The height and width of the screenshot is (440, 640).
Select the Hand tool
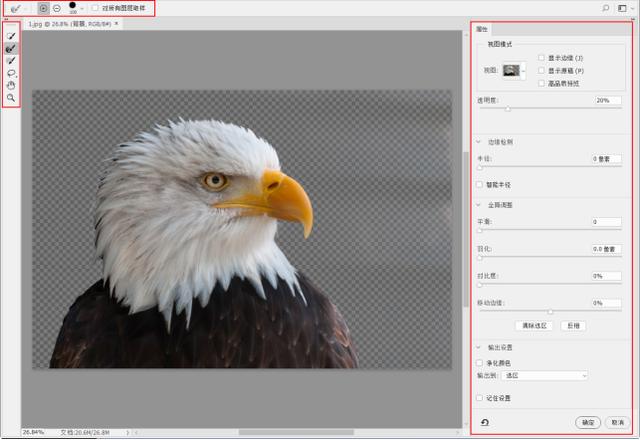11,85
